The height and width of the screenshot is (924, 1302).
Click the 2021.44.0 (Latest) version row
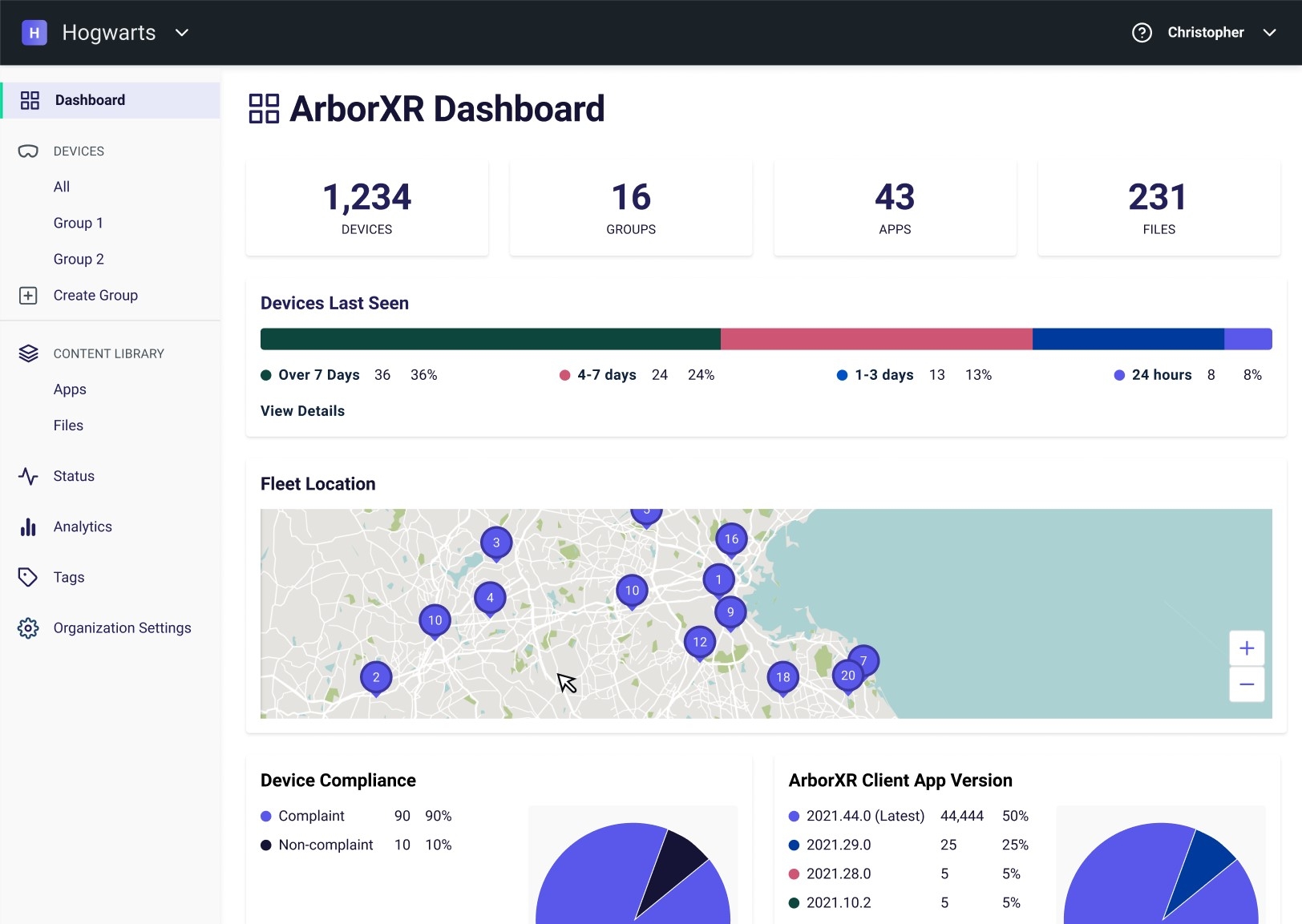909,816
